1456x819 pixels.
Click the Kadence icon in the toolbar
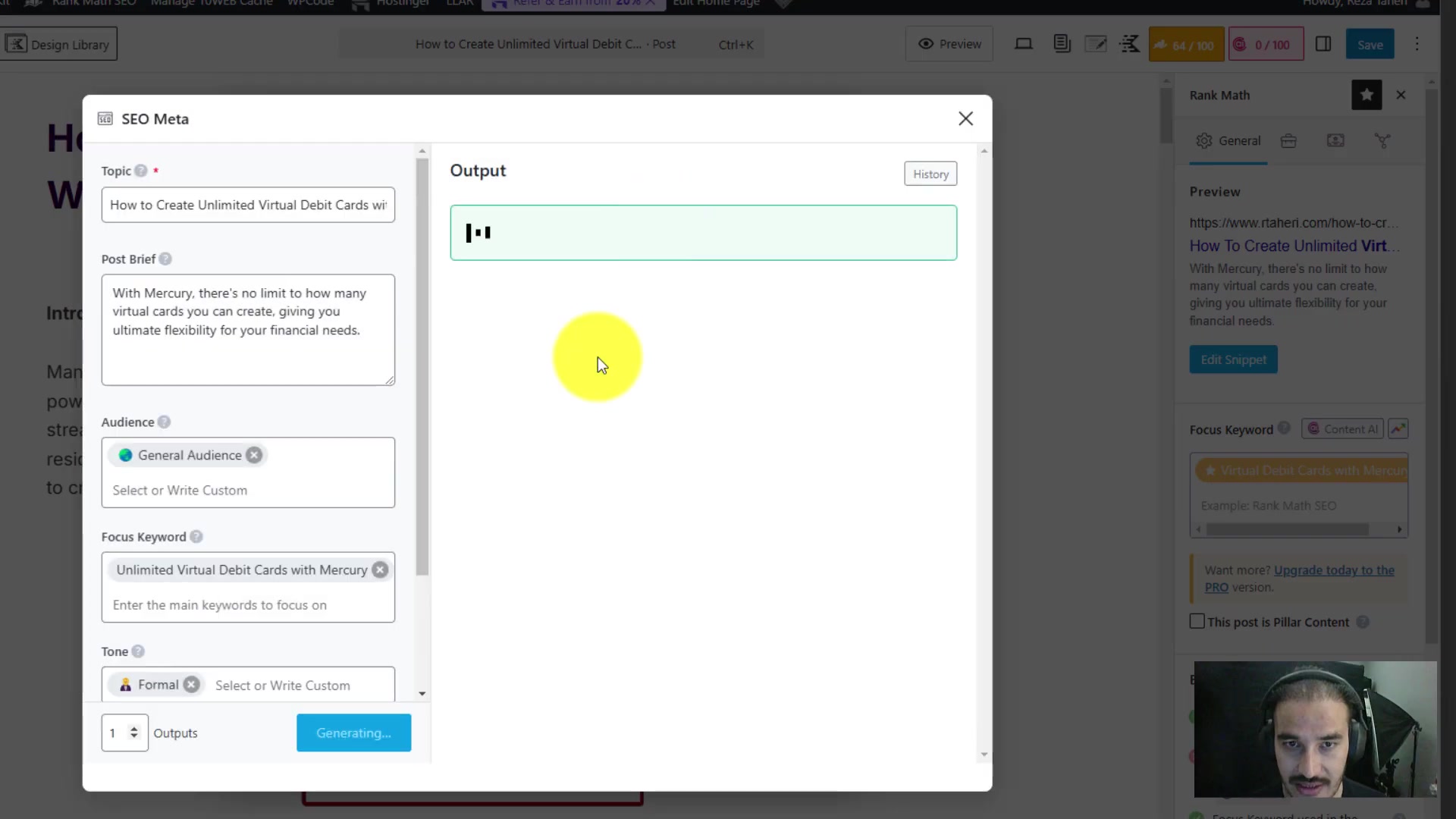[1130, 44]
